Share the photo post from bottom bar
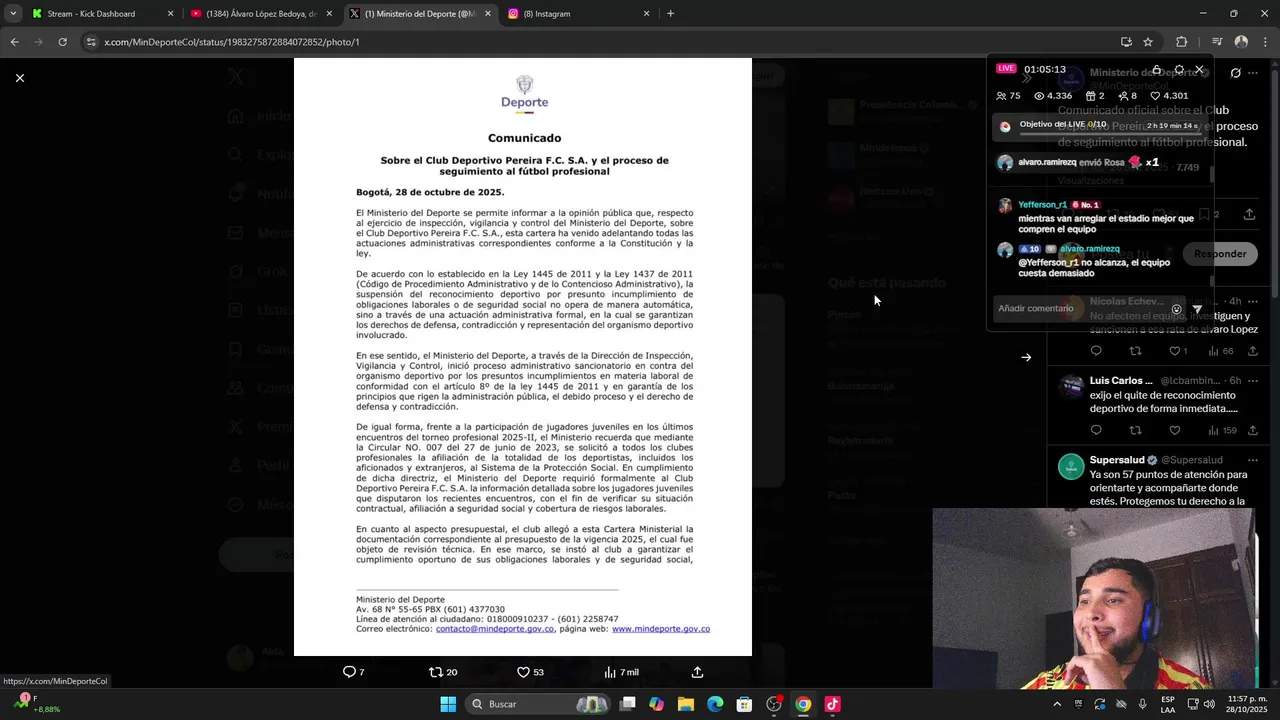This screenshot has width=1280, height=720. (697, 672)
